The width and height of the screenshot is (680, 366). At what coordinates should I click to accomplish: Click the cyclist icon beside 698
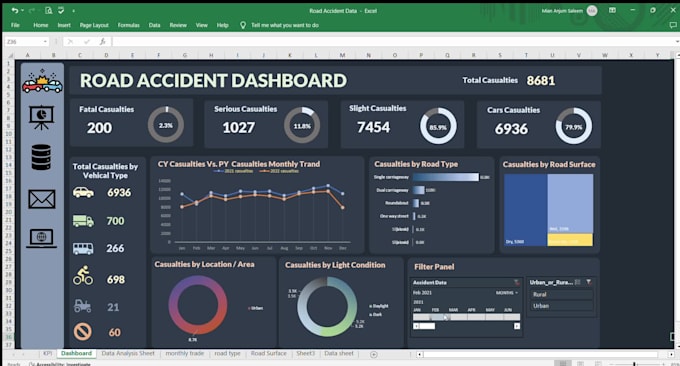(x=83, y=275)
